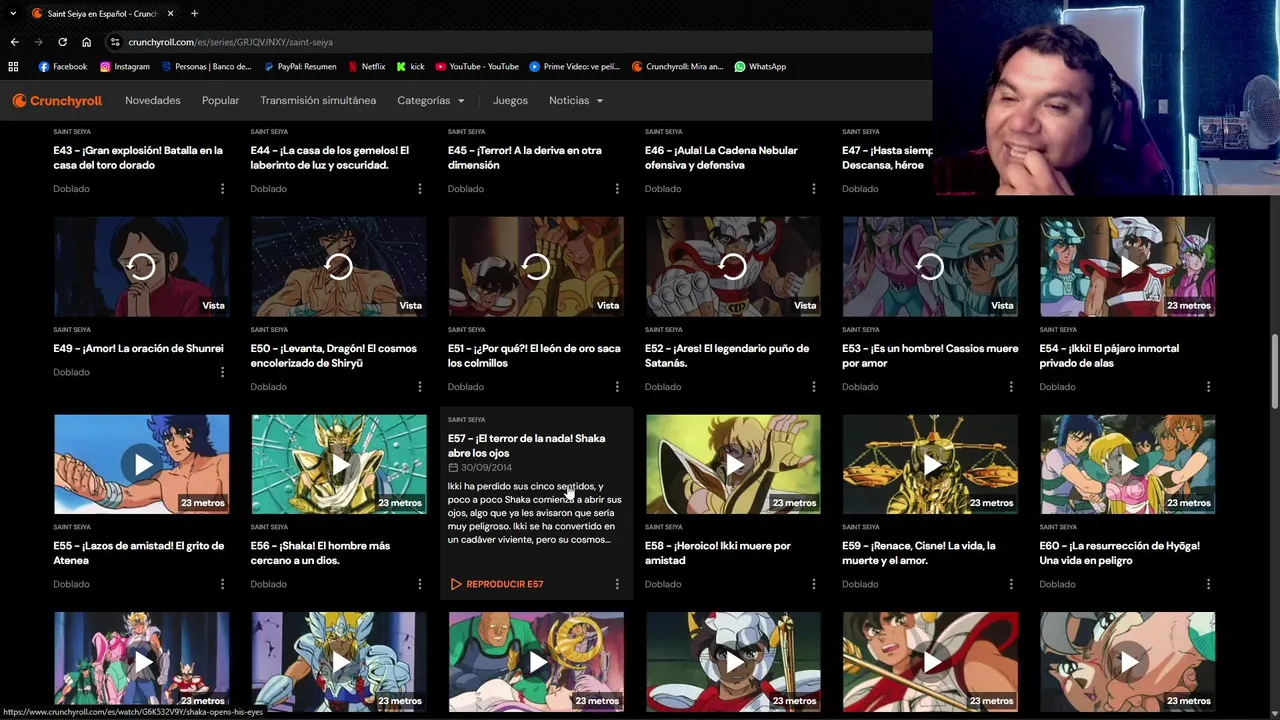Open the apps grid in bookmarks bar
Viewport: 1280px width, 720px height.
[x=13, y=67]
